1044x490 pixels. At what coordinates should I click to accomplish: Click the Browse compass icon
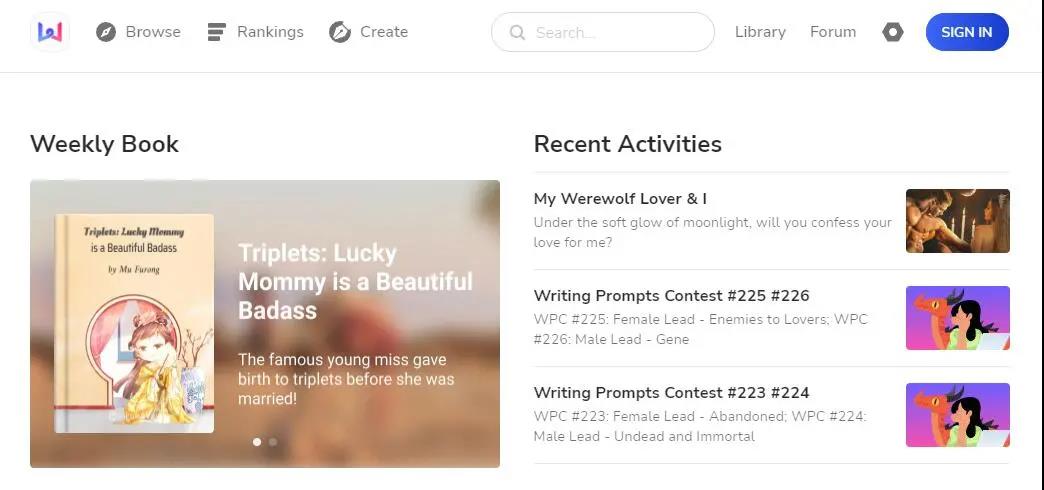coord(106,32)
